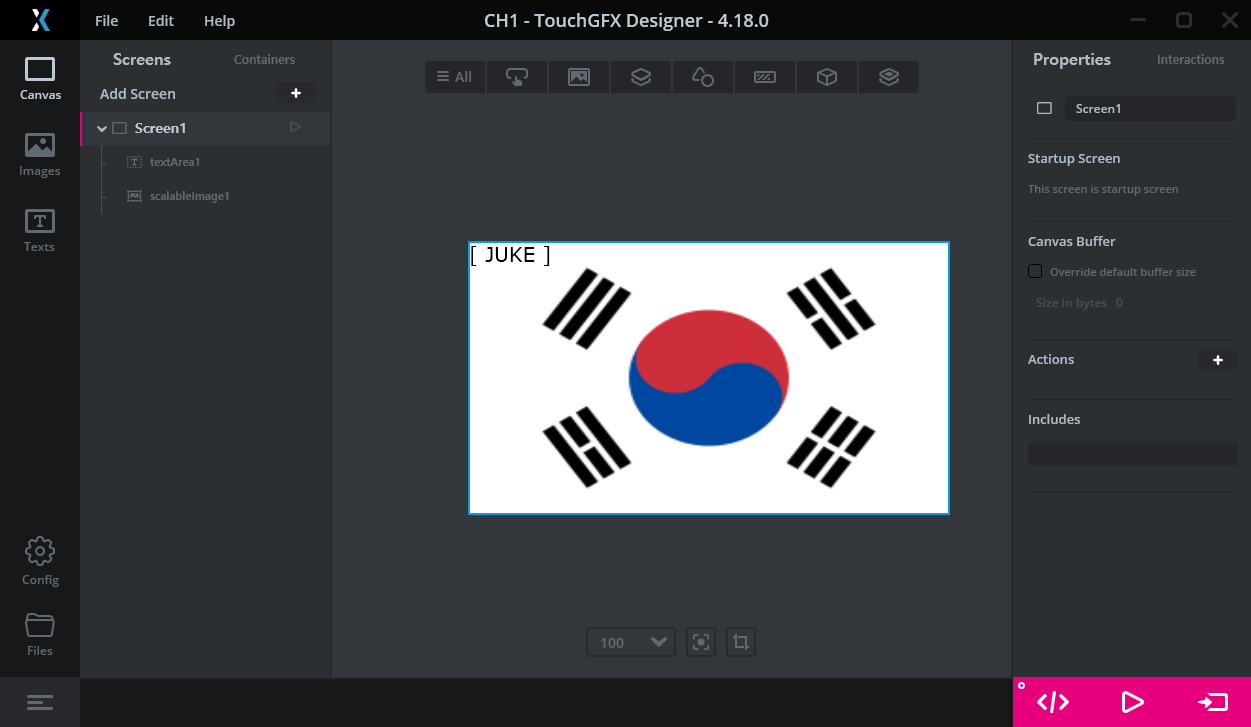Screen dimensions: 1251x727
Task: Open the last stacked-layers widget category
Action: [889, 77]
